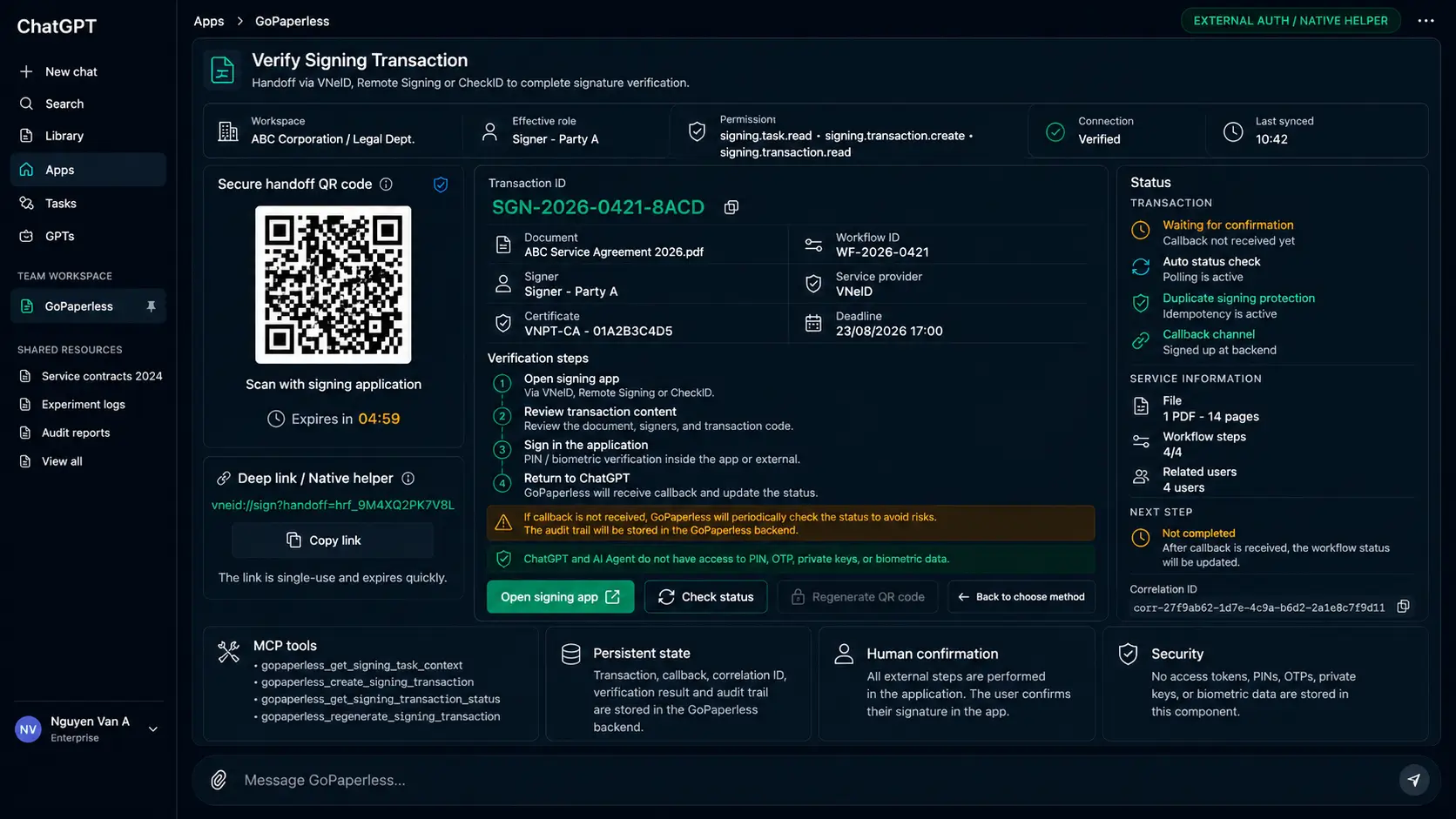The image size is (1456, 819).
Task: Open the three-dot more options menu
Action: [x=1426, y=21]
